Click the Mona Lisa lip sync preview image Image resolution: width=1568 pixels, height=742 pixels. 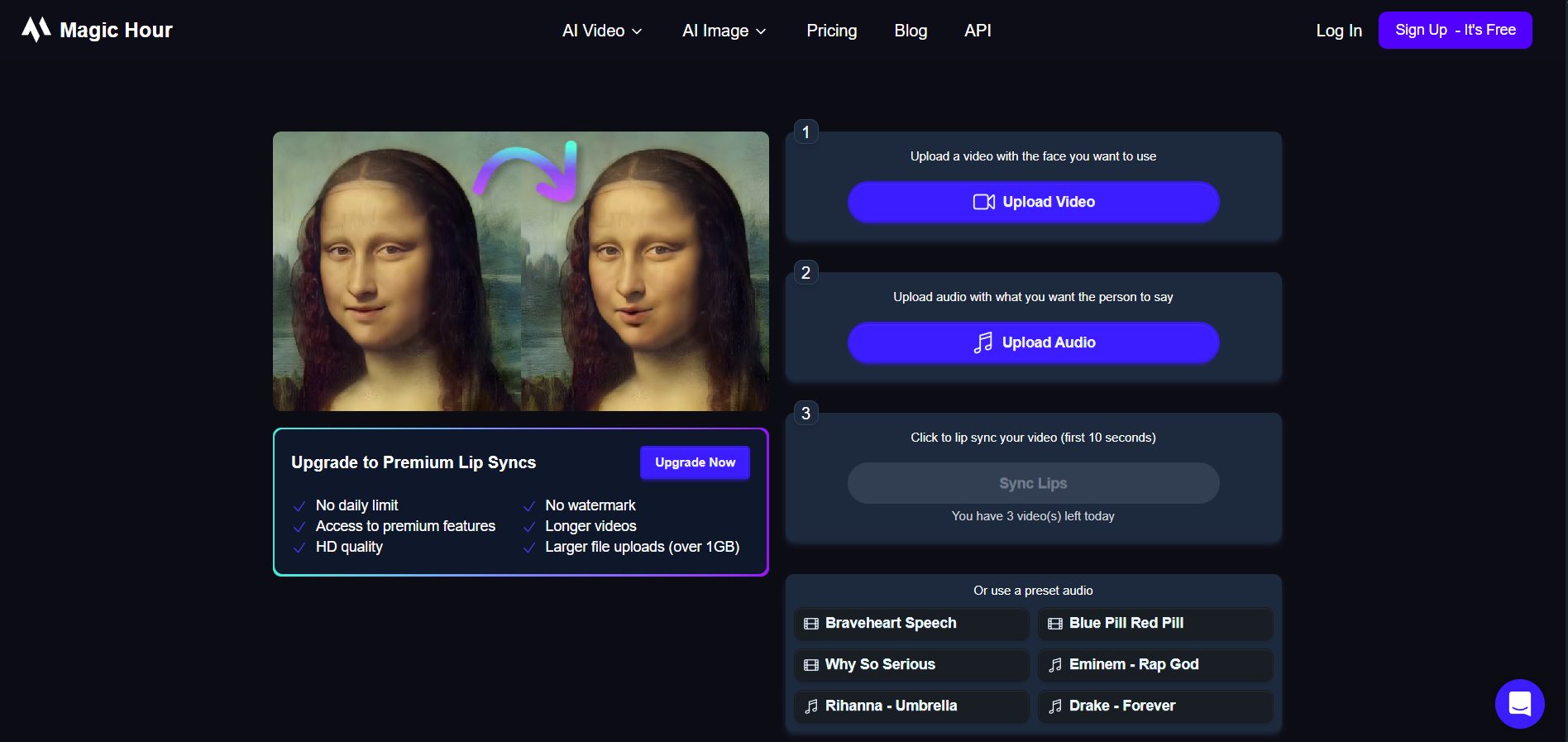521,271
